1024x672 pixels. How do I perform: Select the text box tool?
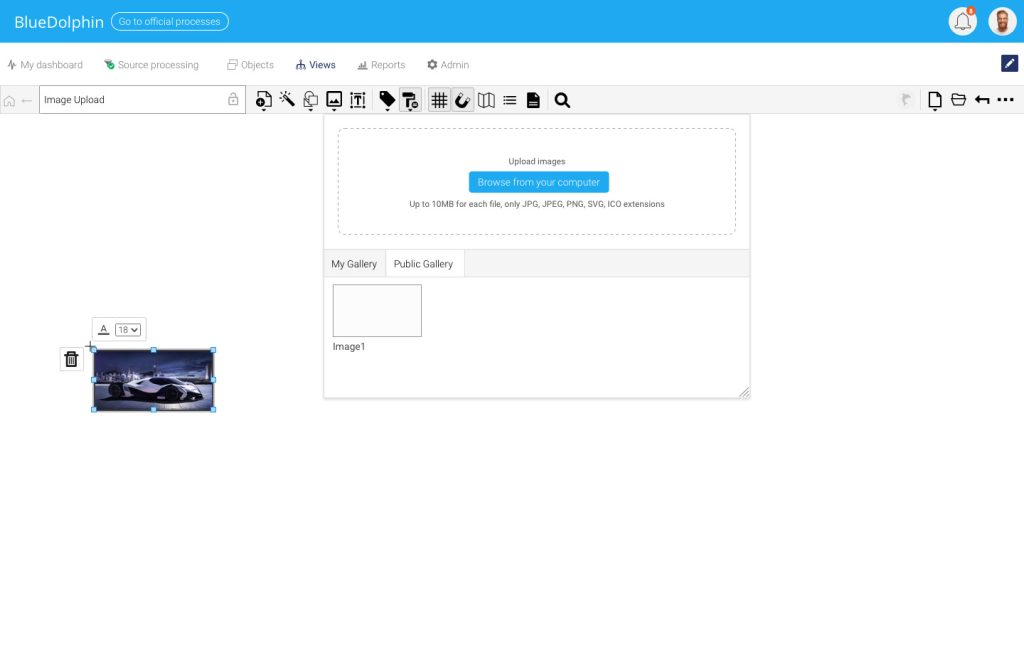(x=357, y=100)
